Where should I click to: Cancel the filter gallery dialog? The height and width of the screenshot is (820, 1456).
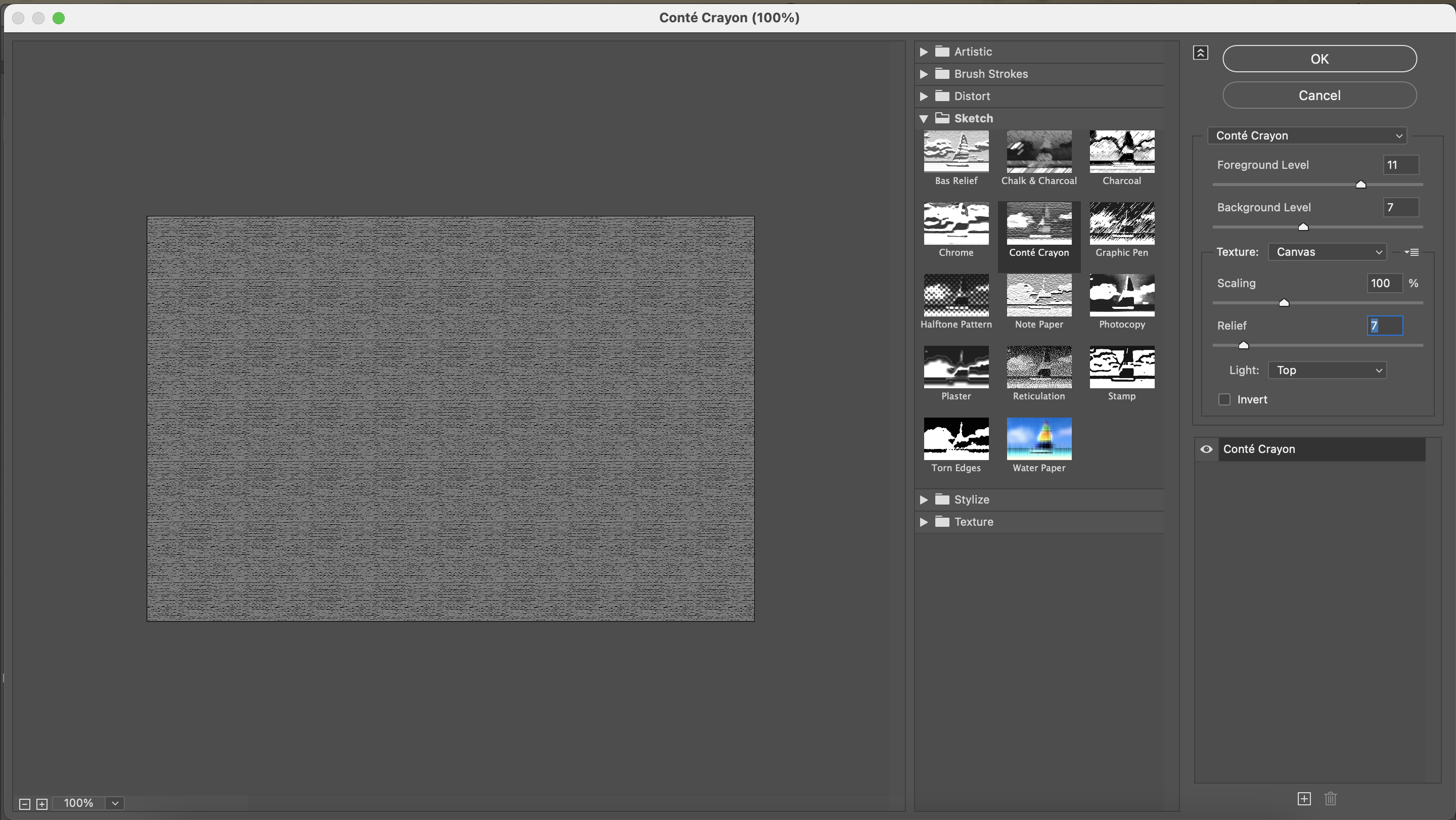(1320, 95)
